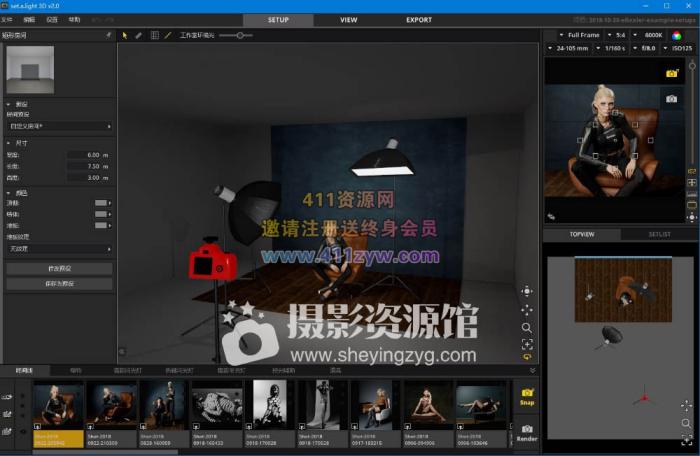Click the Snap camera button
700x456 pixels.
(528, 396)
